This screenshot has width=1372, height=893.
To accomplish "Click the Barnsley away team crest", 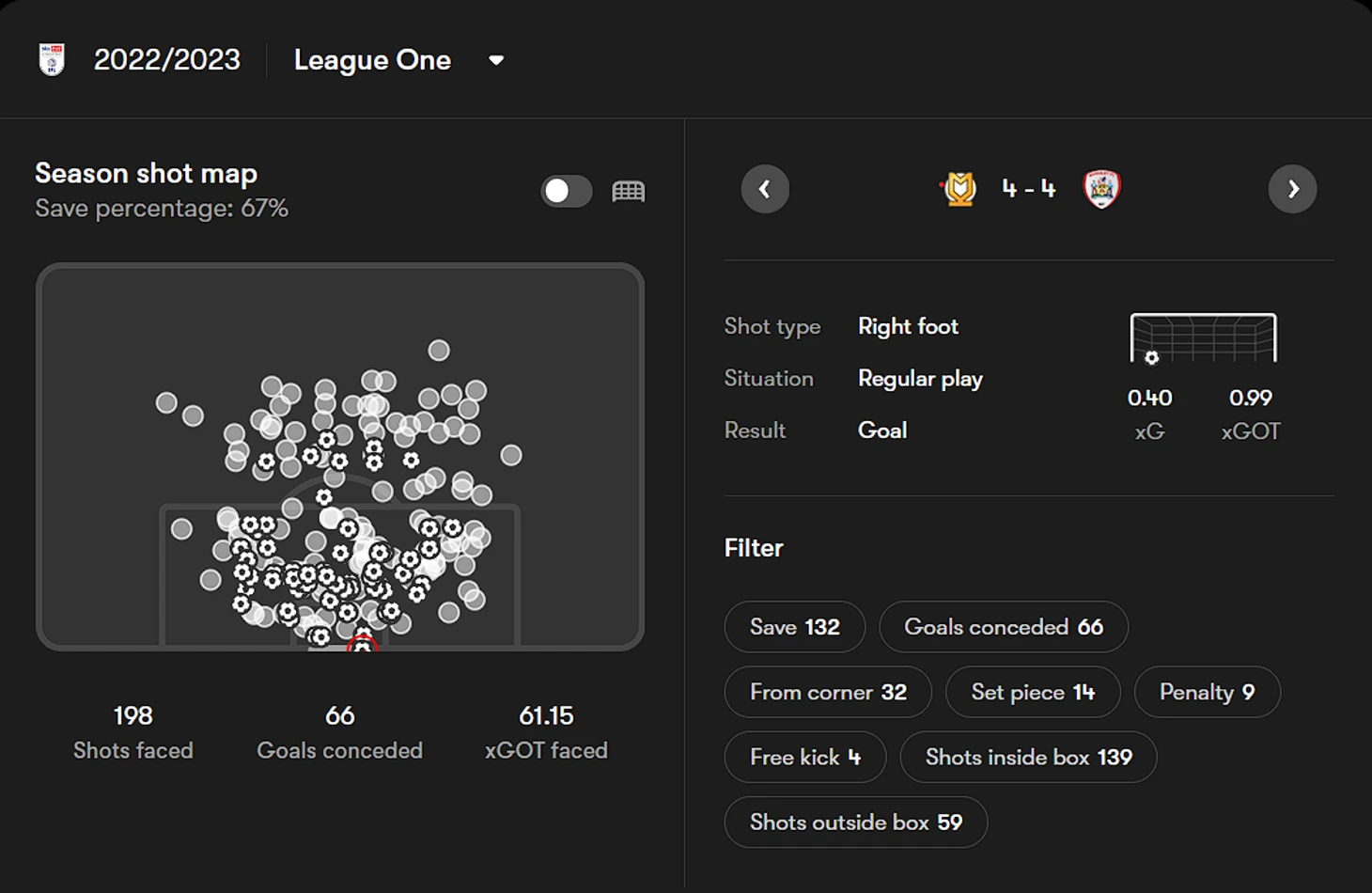I will [x=1101, y=189].
